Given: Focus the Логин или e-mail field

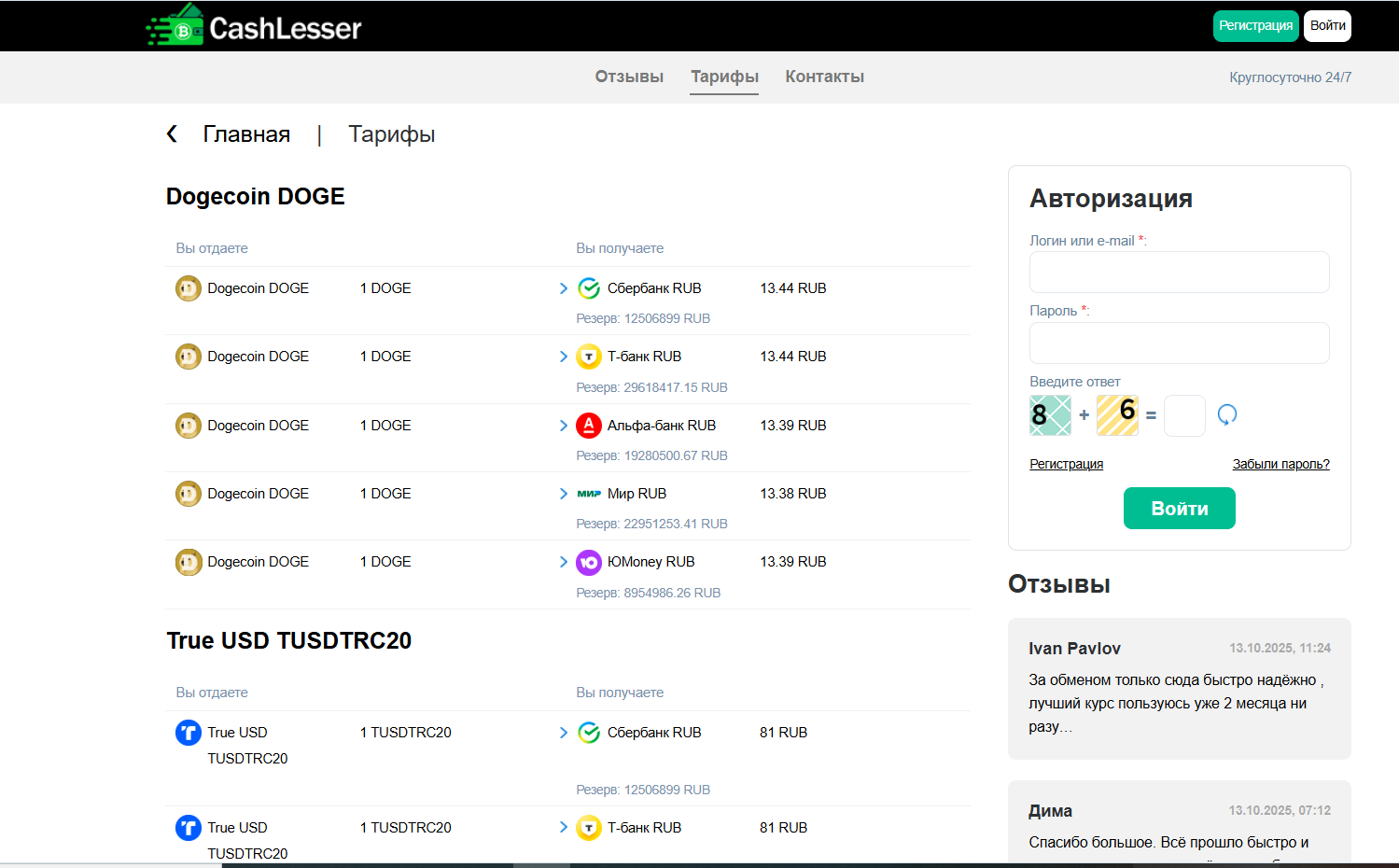Looking at the screenshot, I should tap(1179, 273).
